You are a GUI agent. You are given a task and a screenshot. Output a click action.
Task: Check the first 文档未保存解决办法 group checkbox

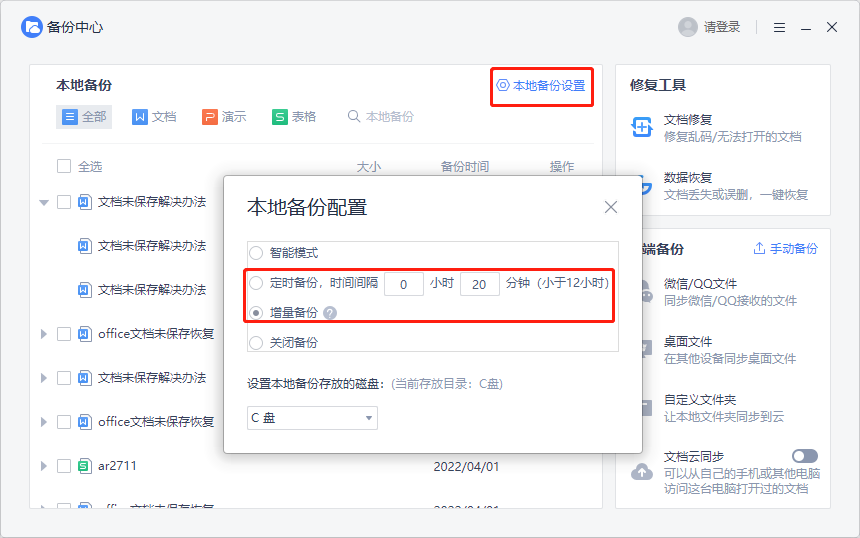point(64,202)
